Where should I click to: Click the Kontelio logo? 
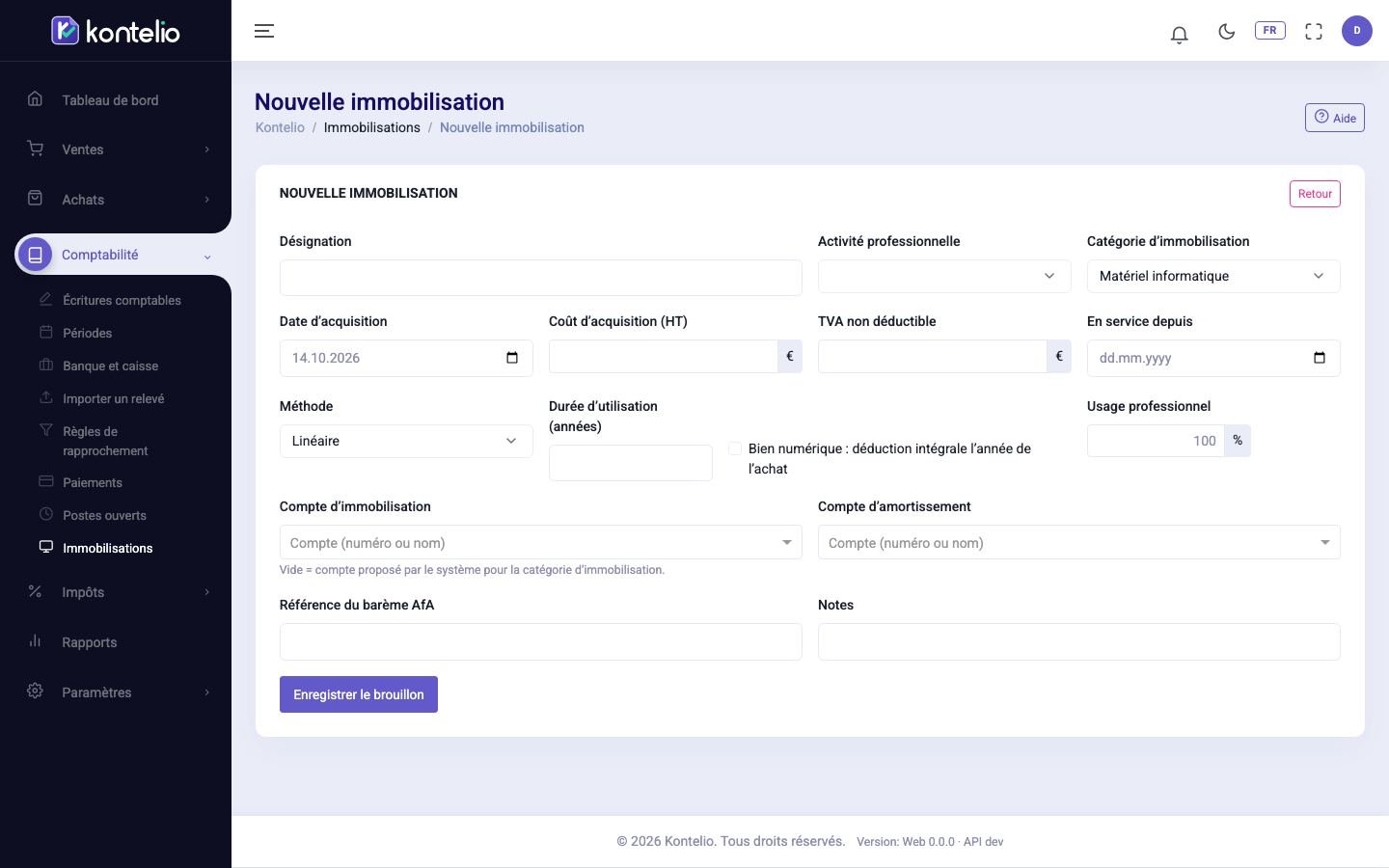coord(116,31)
